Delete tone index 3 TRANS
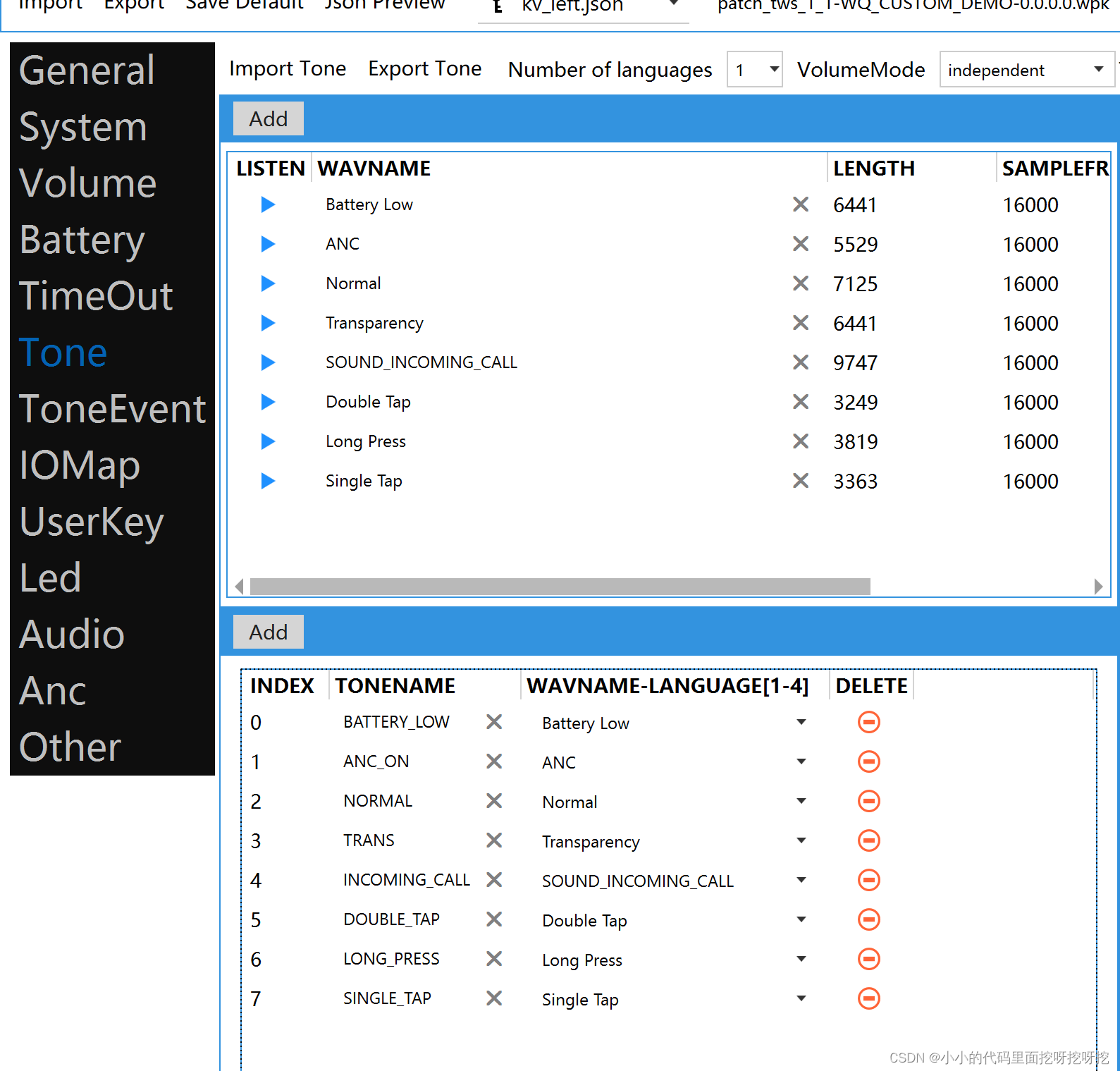The image size is (1120, 1071). (x=869, y=840)
